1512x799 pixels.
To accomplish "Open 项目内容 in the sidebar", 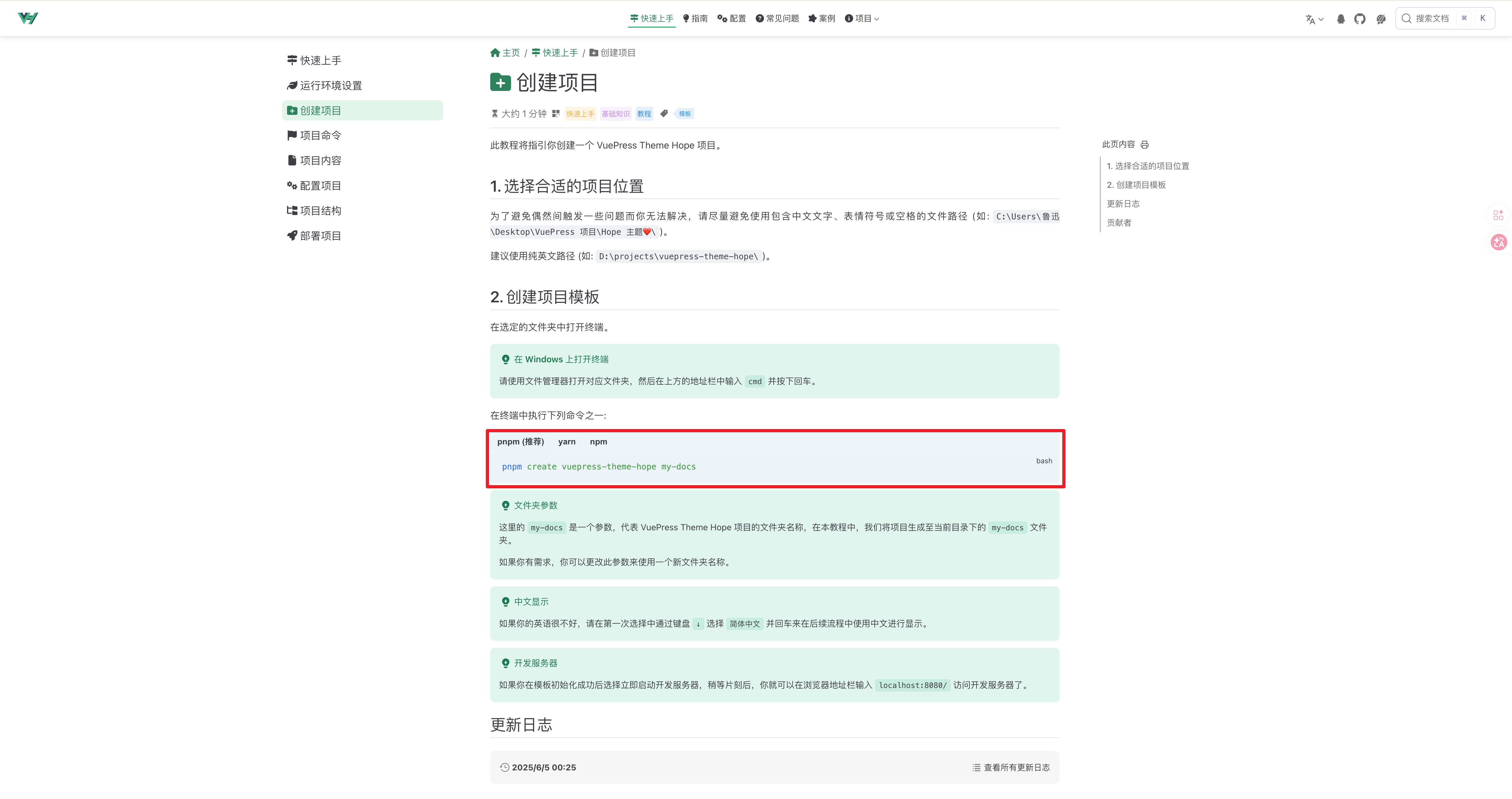I will [x=362, y=161].
